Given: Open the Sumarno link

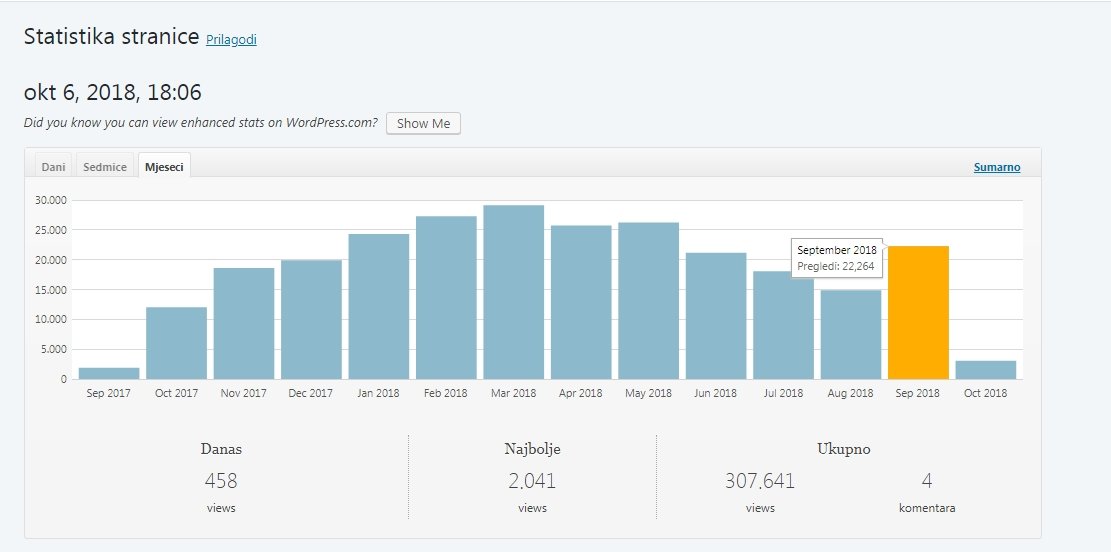Looking at the screenshot, I should click(996, 167).
